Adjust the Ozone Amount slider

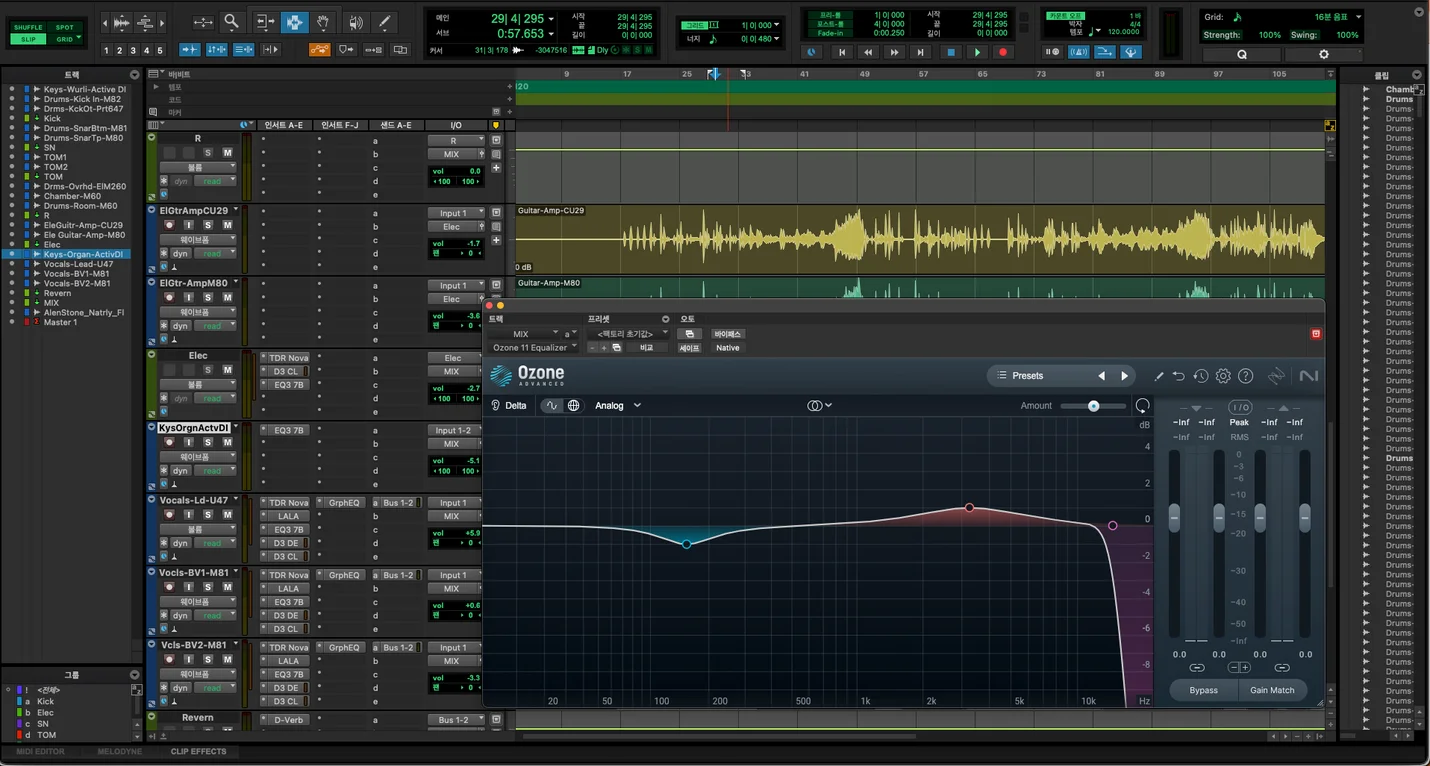(1093, 406)
